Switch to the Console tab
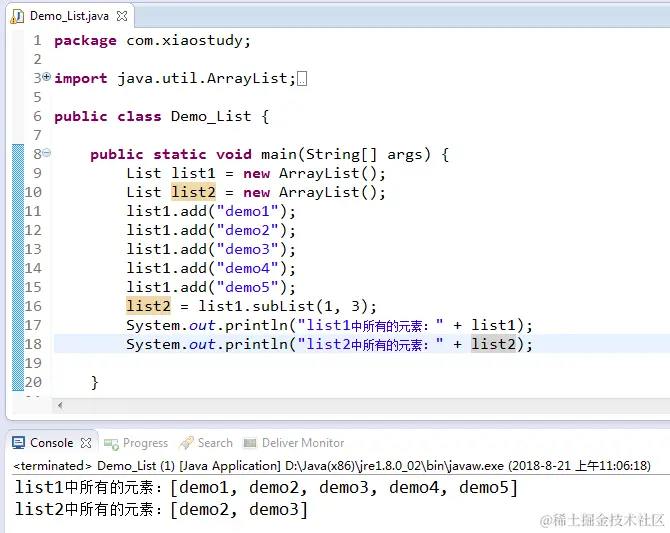The height and width of the screenshot is (533, 670). click(51, 443)
